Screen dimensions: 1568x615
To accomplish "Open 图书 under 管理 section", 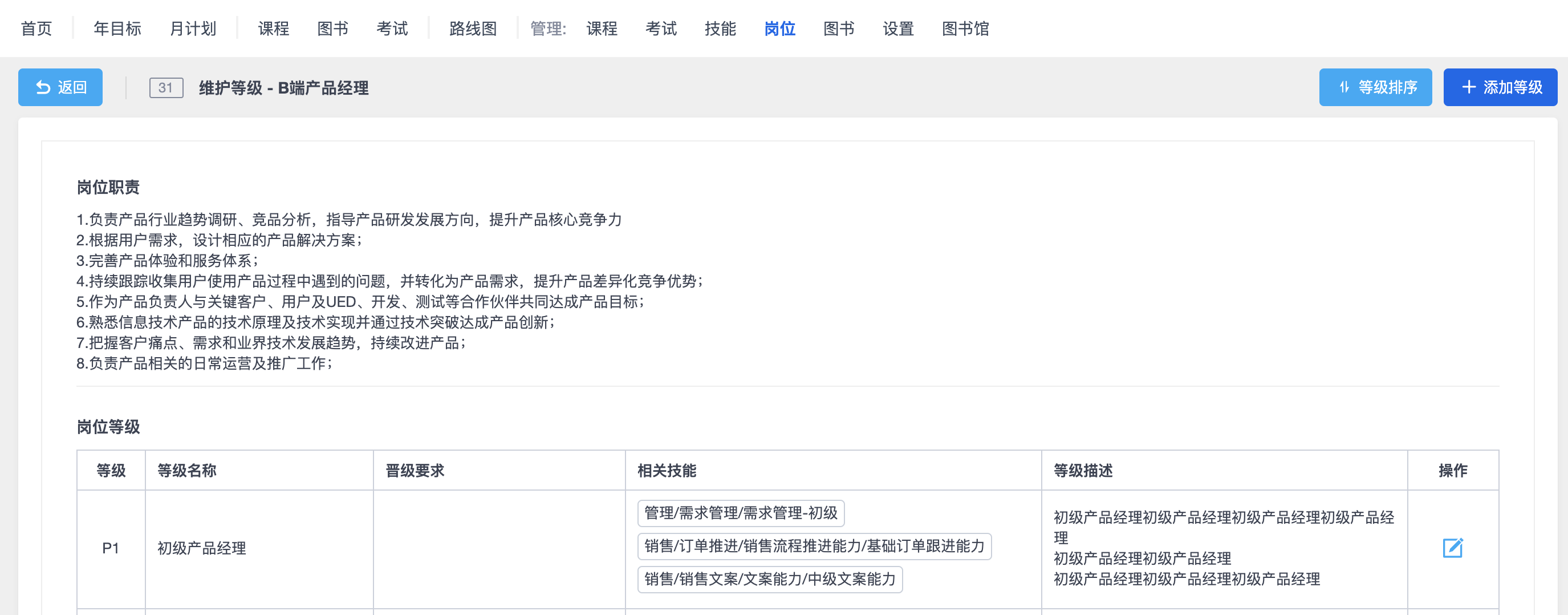I will pos(839,29).
